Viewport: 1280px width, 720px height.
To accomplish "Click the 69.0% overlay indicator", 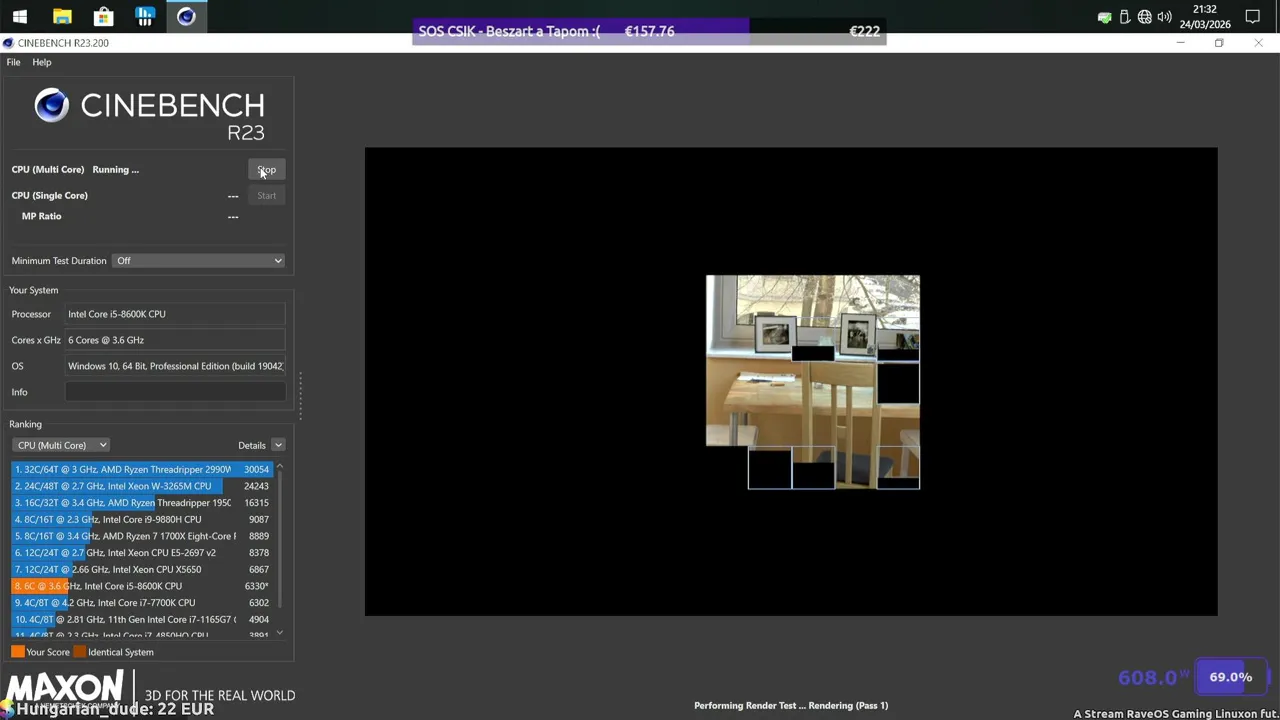I will click(1230, 677).
